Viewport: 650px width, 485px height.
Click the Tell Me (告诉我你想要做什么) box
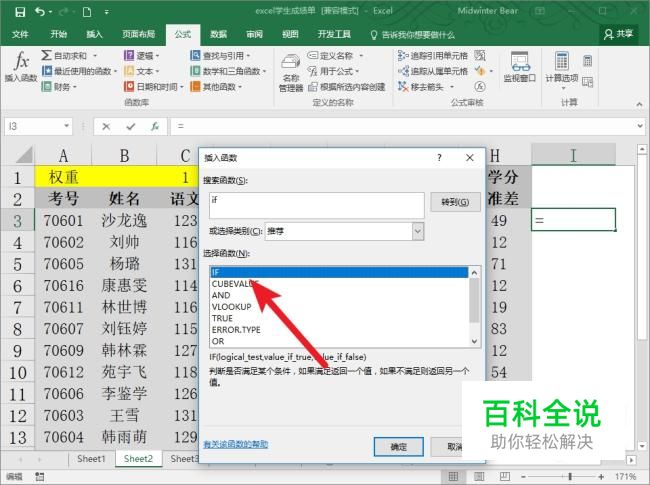pos(413,35)
